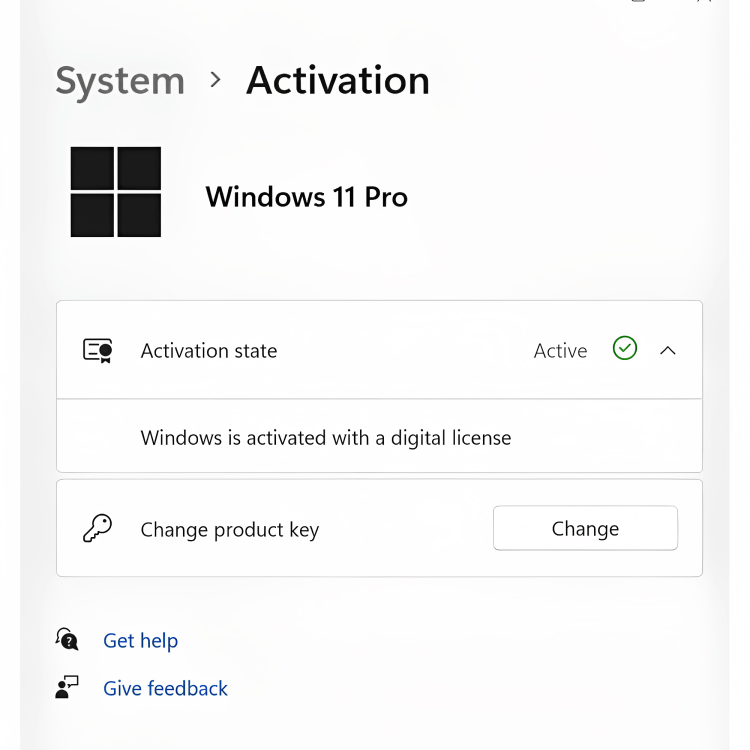The width and height of the screenshot is (750, 750).
Task: Click the Active status text
Action: [x=560, y=351]
